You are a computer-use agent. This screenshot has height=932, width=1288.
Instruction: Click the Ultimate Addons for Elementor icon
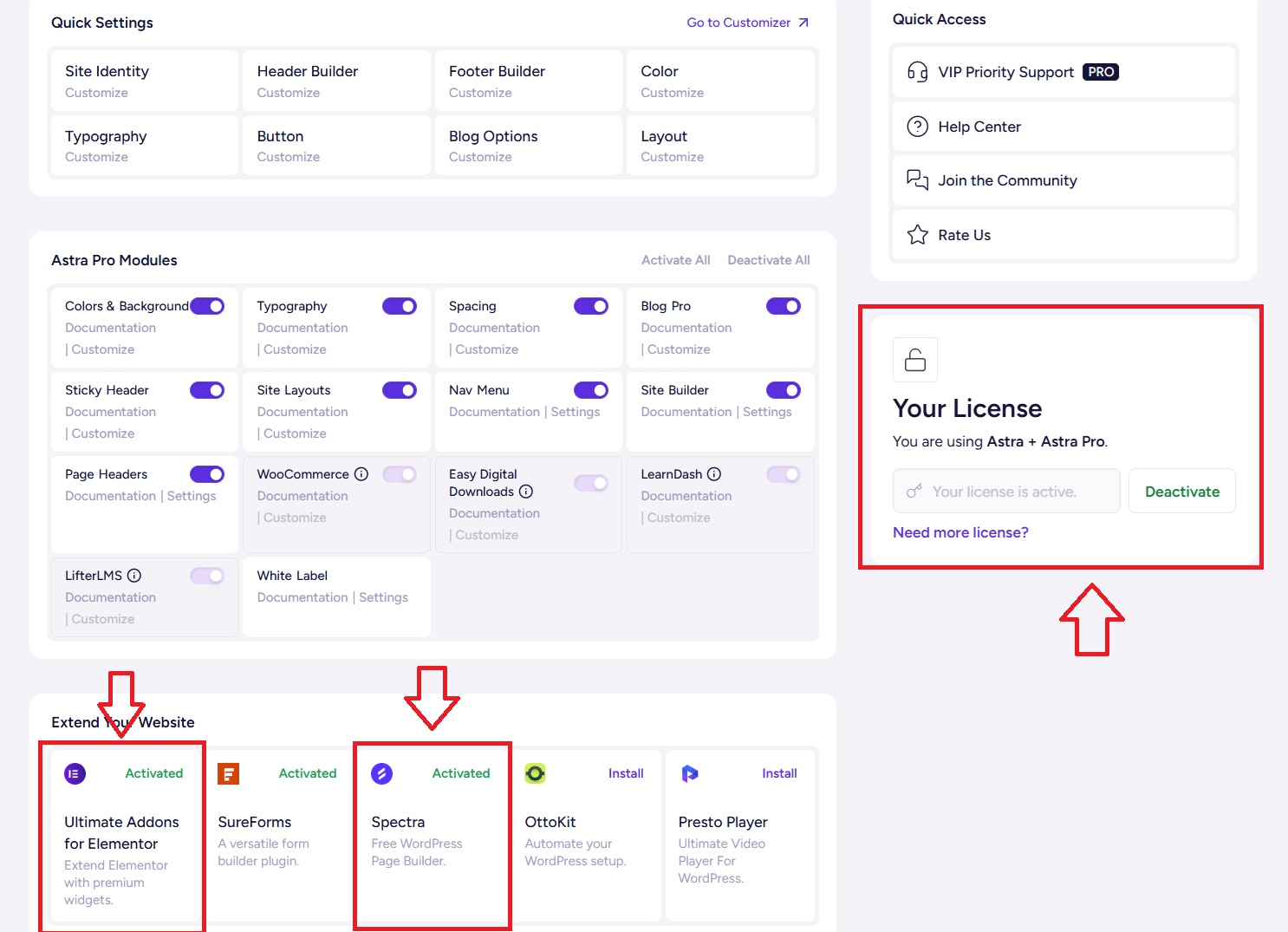(x=75, y=773)
